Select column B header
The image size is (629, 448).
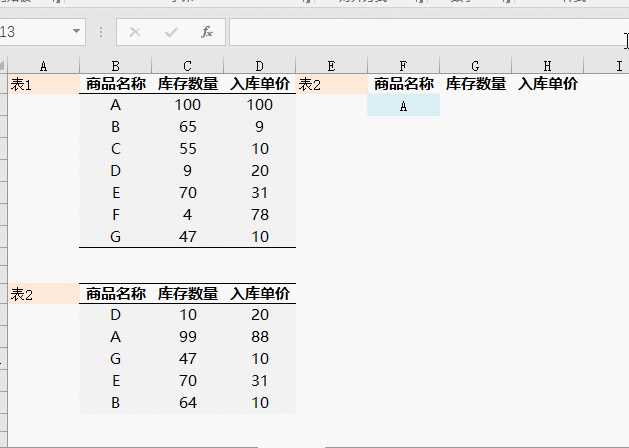(x=116, y=65)
